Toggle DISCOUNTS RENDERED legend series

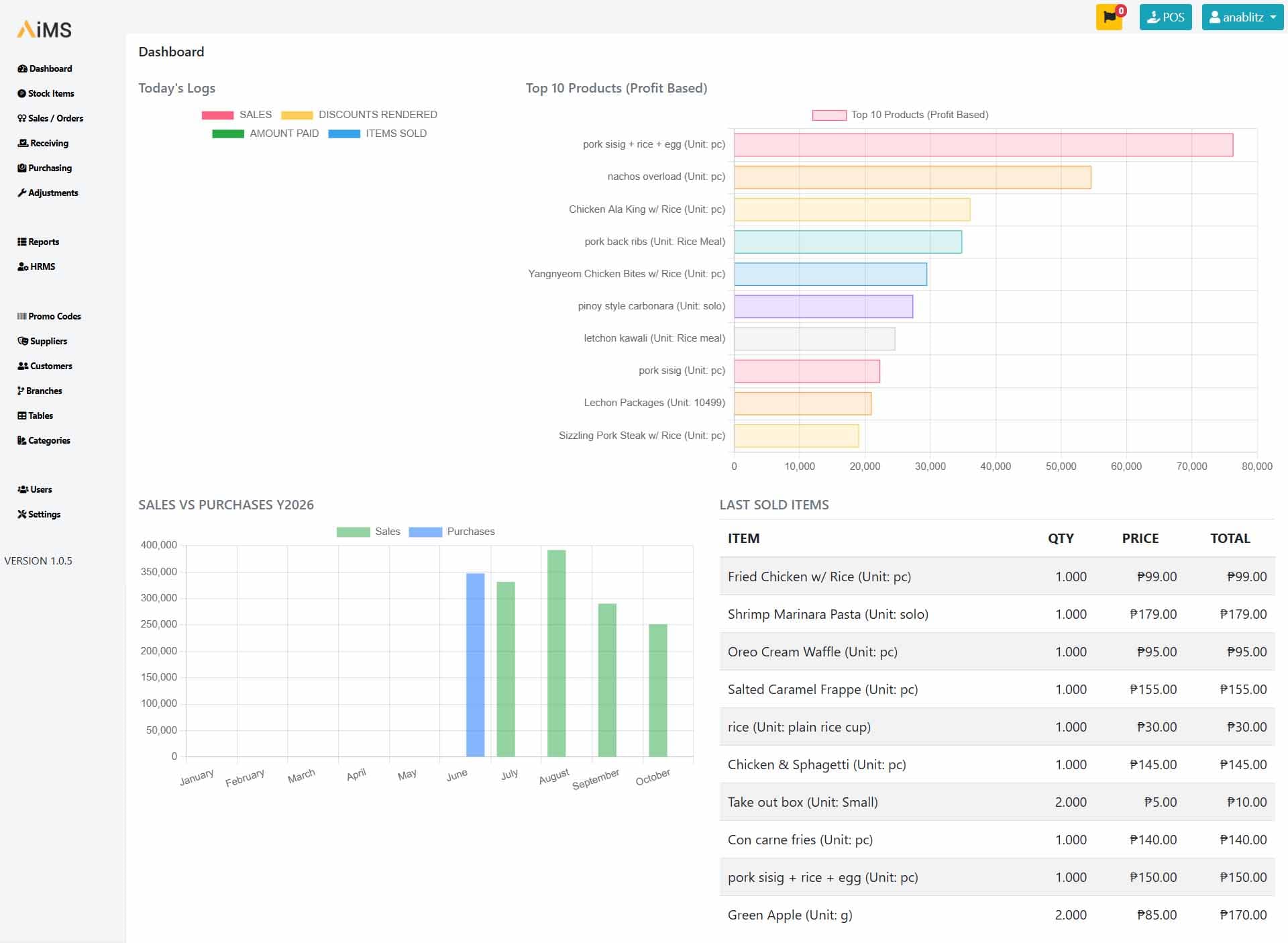(359, 115)
